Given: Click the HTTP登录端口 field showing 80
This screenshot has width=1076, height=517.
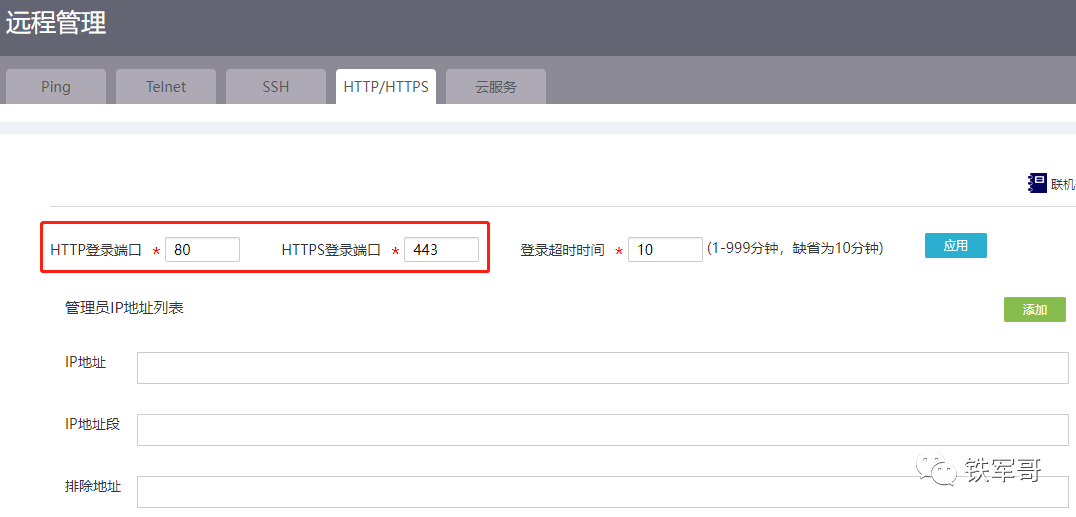Looking at the screenshot, I should click(x=202, y=250).
